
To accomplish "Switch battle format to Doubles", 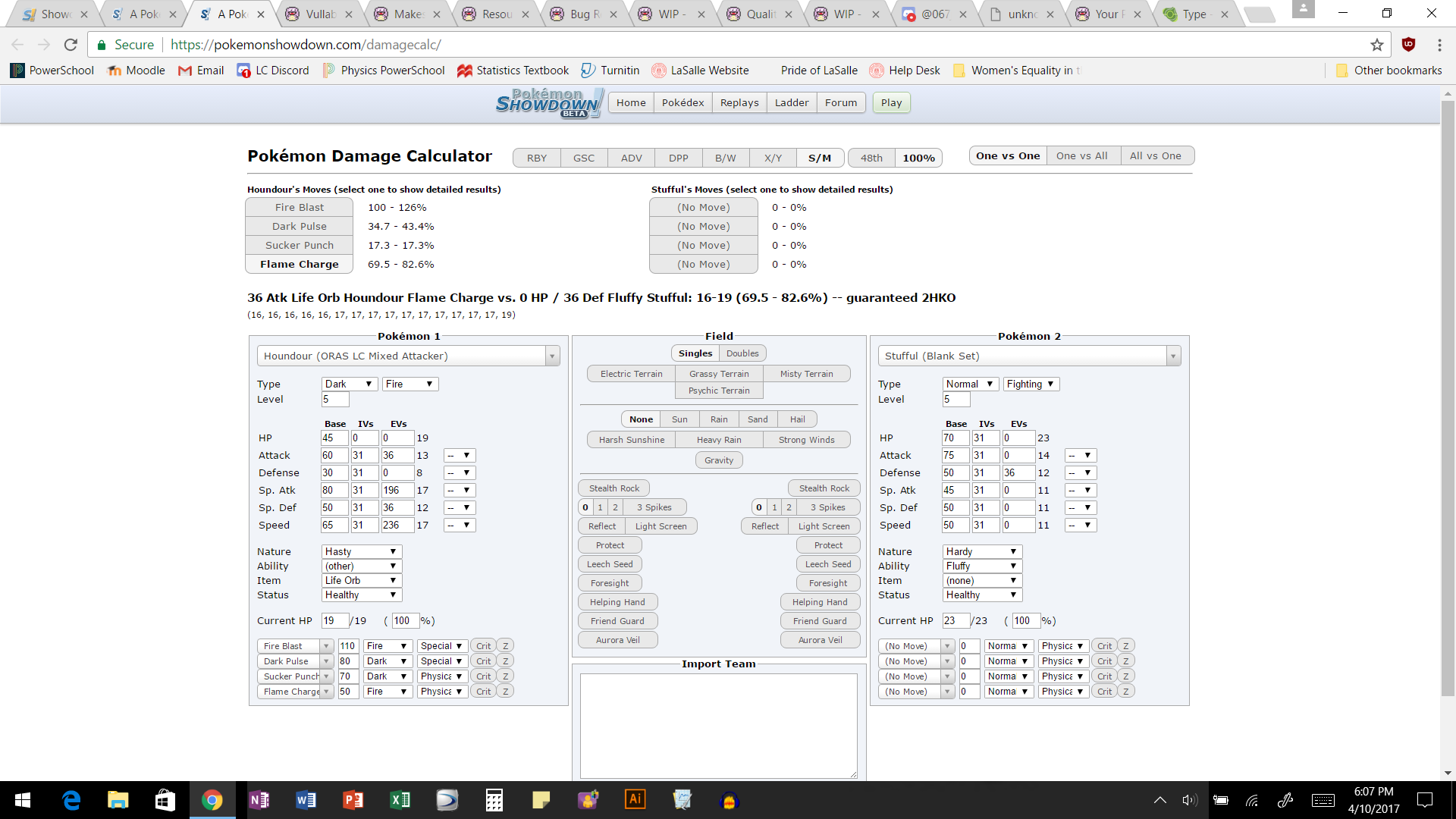I will [x=742, y=353].
